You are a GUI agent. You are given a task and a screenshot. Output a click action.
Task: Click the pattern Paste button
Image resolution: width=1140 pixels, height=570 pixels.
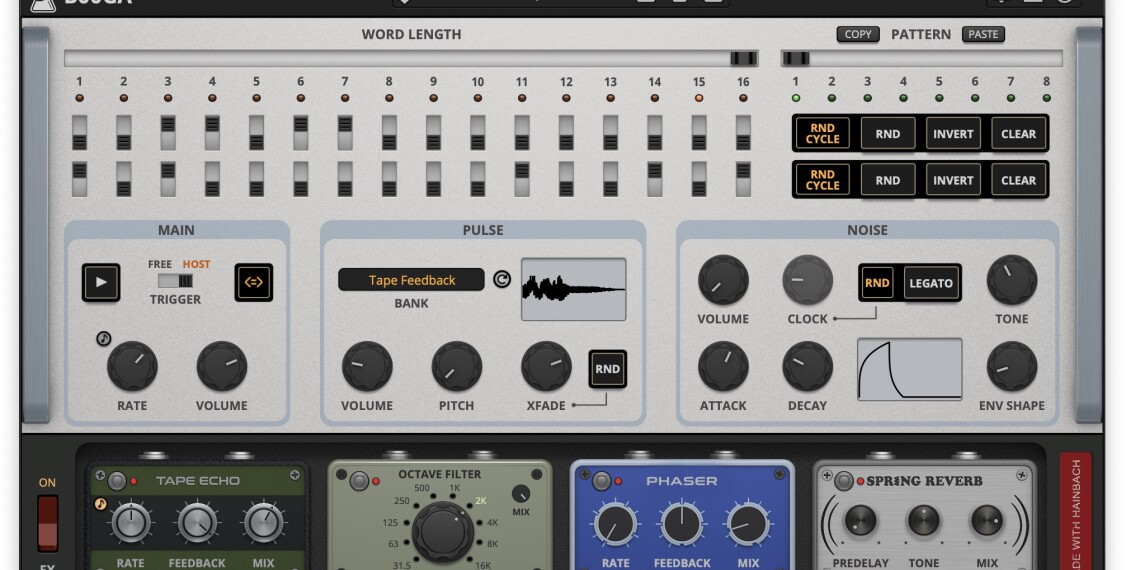(983, 34)
